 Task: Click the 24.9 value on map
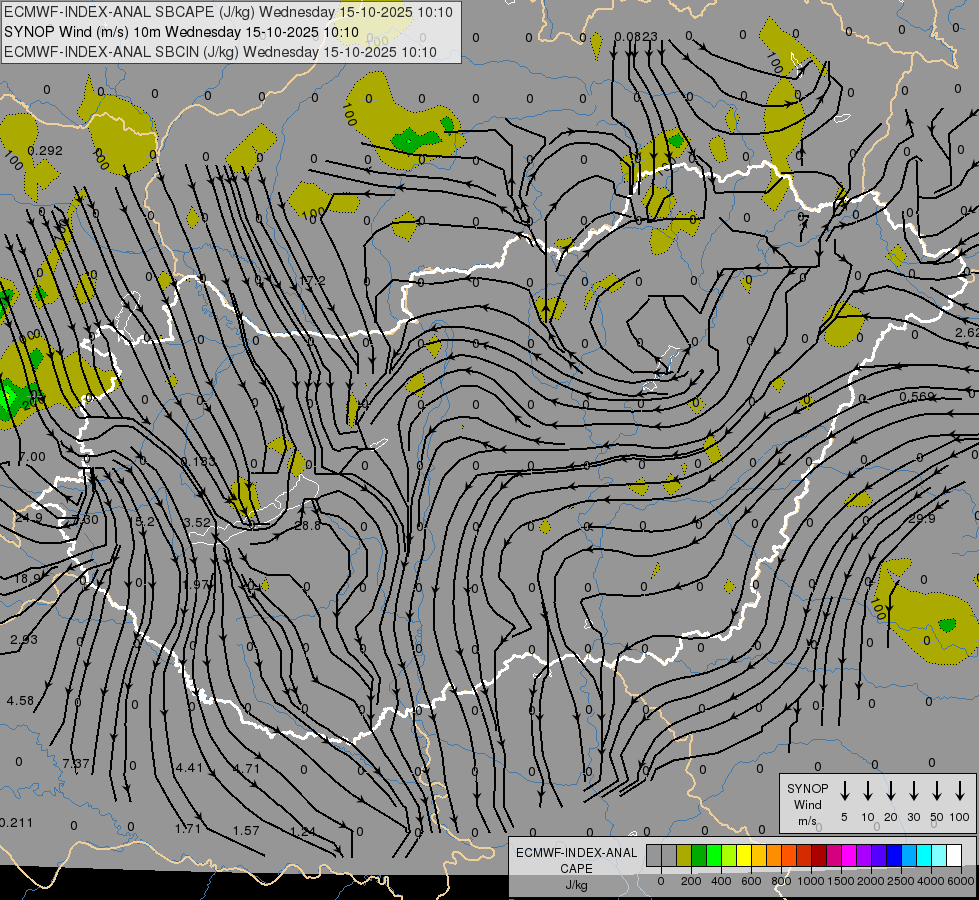pyautogui.click(x=29, y=518)
